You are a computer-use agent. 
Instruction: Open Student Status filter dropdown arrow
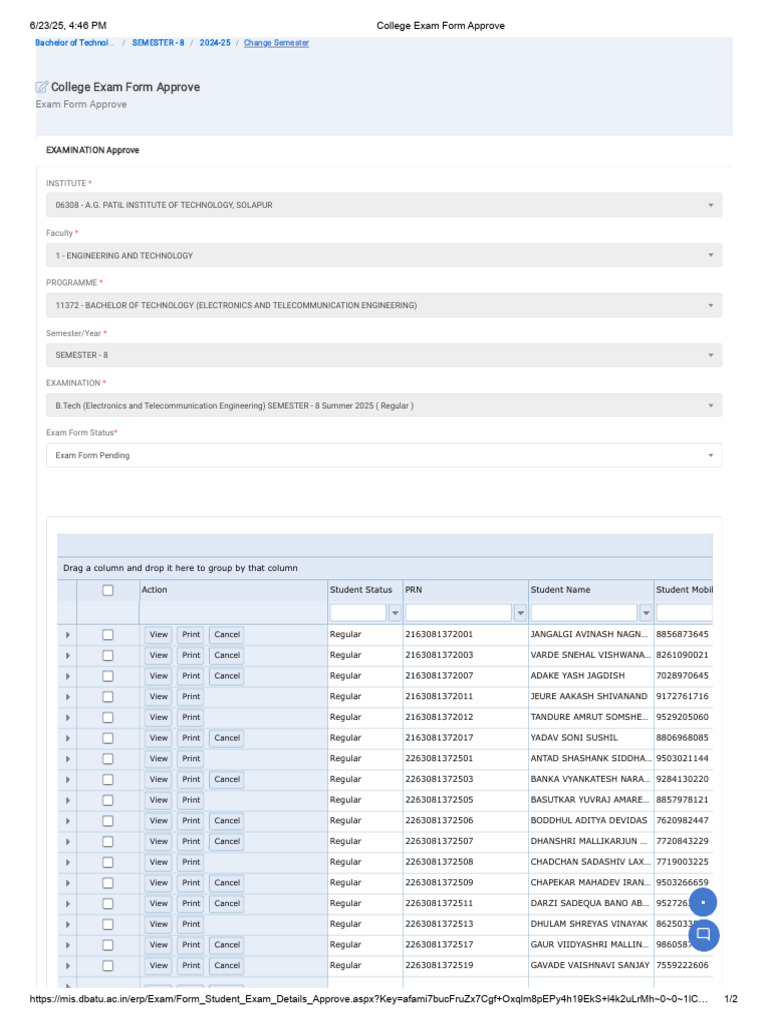pos(394,613)
